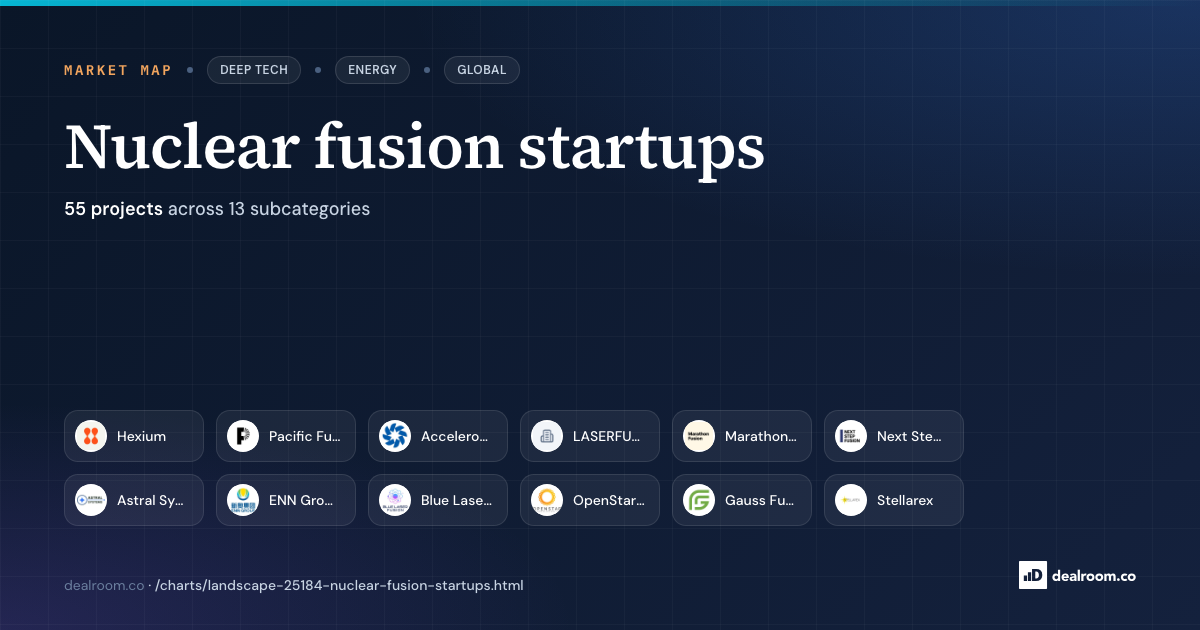
Task: Click the ENN Group logo icon
Action: 243,500
